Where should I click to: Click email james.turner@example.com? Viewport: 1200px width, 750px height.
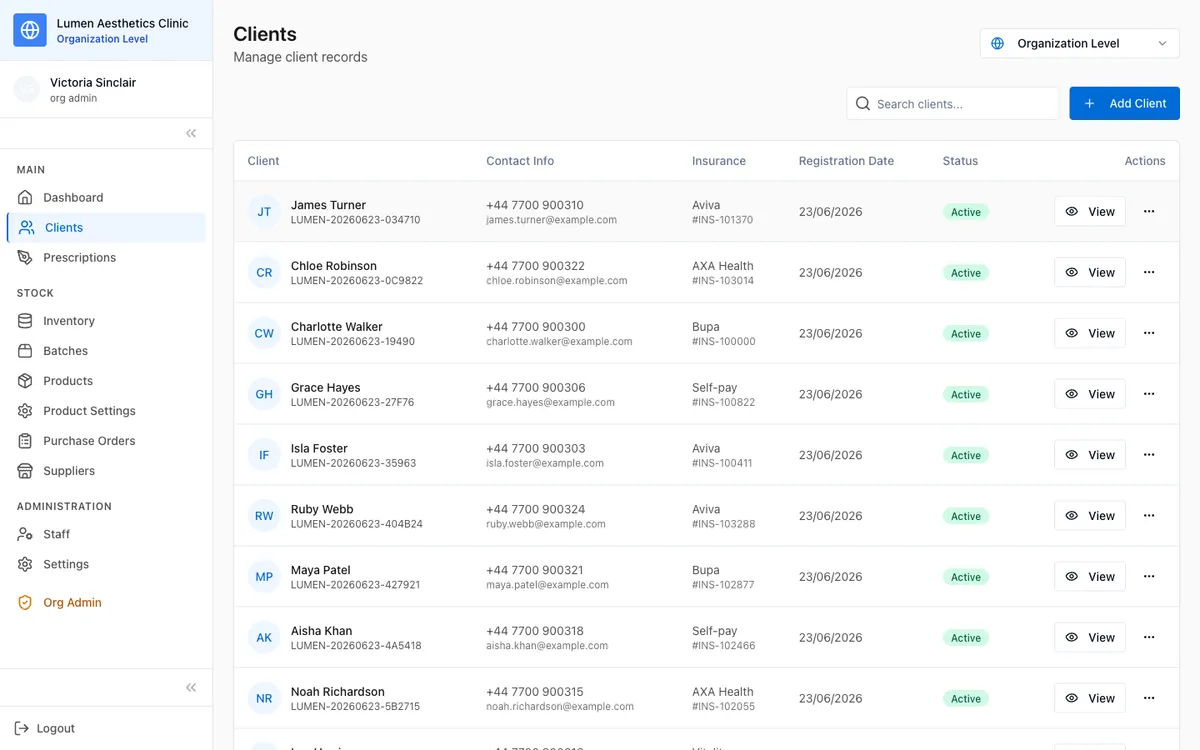[551, 220]
